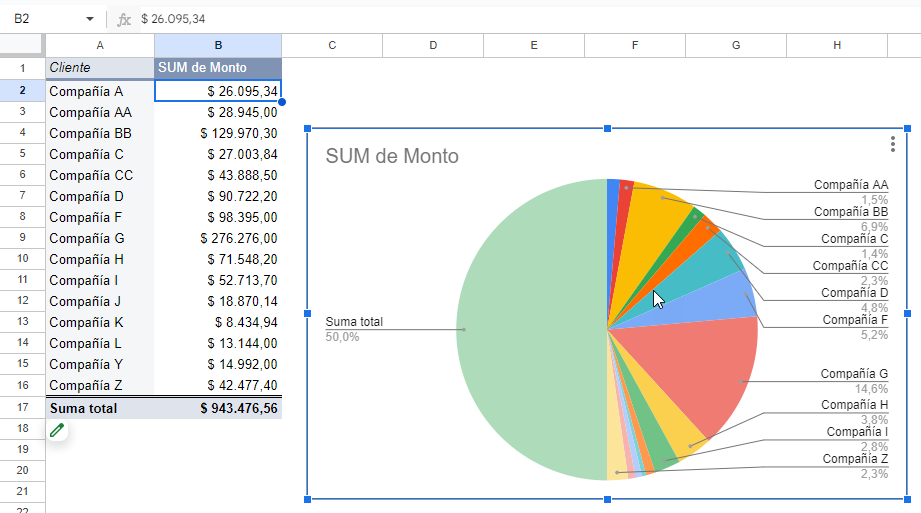Click the pencil edit pivot table icon
This screenshot has width=921, height=513.
point(57,431)
